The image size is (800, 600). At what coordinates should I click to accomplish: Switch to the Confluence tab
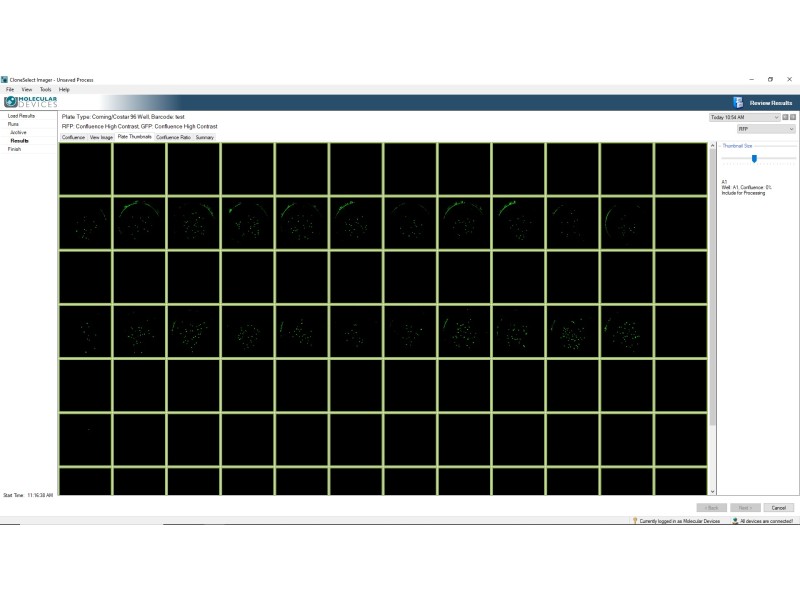tap(73, 137)
